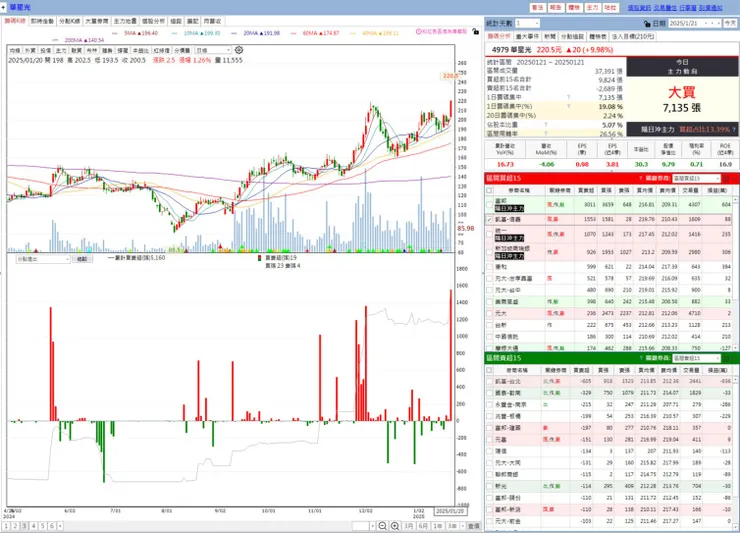
Task: Tick the 國泰-敦南 row checkbox
Action: pyautogui.click(x=489, y=393)
